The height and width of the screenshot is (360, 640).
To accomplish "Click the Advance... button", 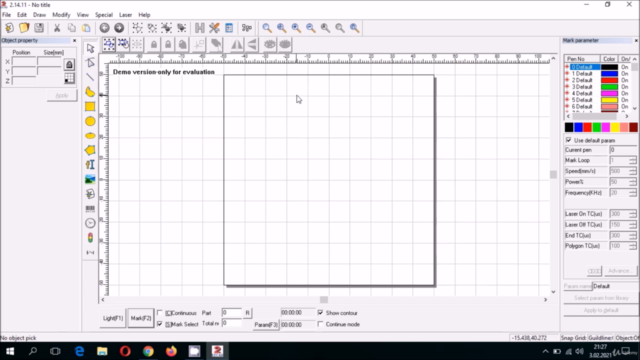I will (x=620, y=271).
